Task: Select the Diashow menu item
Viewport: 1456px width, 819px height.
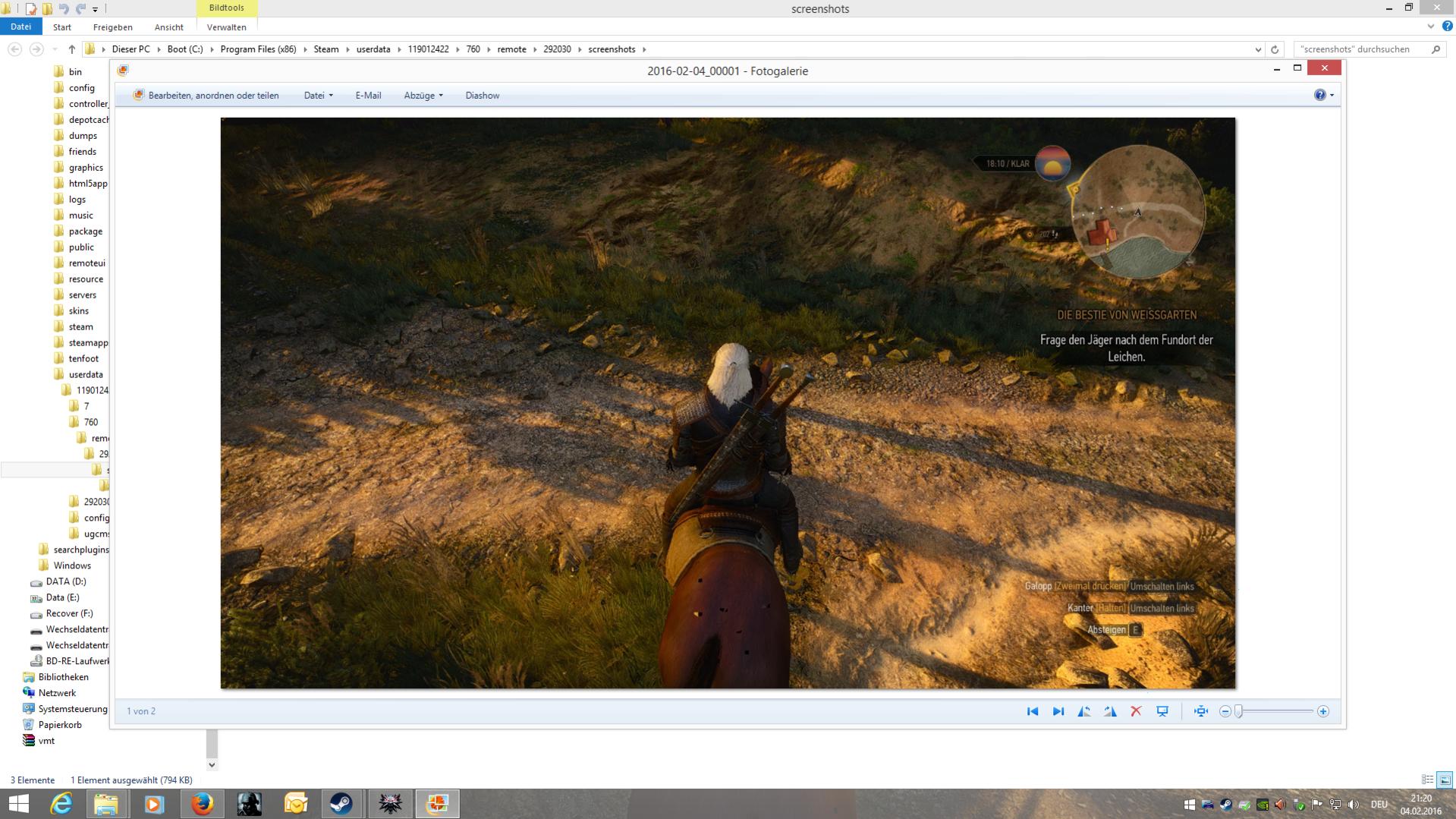Action: coord(483,96)
